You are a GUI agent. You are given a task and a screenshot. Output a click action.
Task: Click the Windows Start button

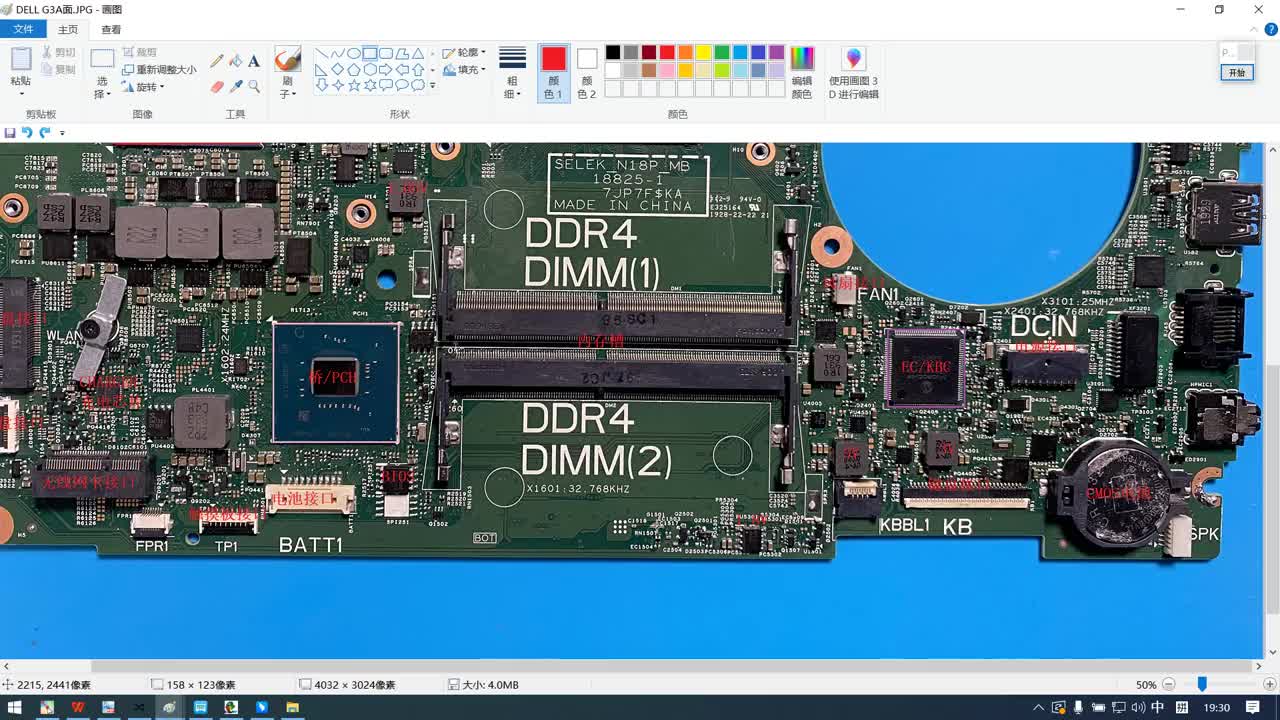[x=14, y=707]
